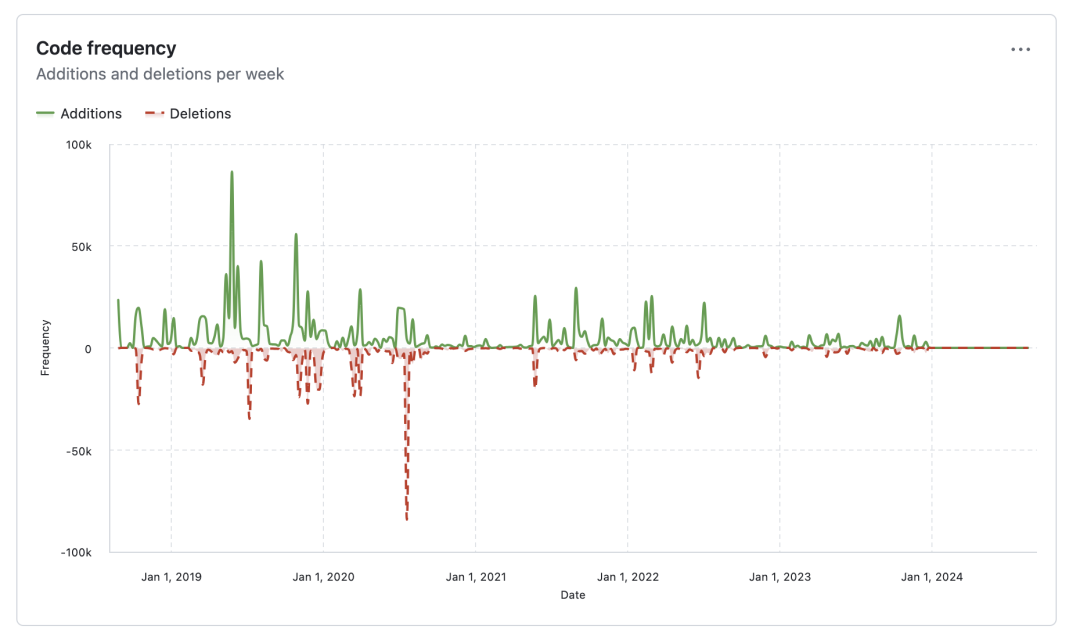Click the 'Additions and deletions per week' subtitle
Screen dimensions: 1080x640
[x=160, y=74]
